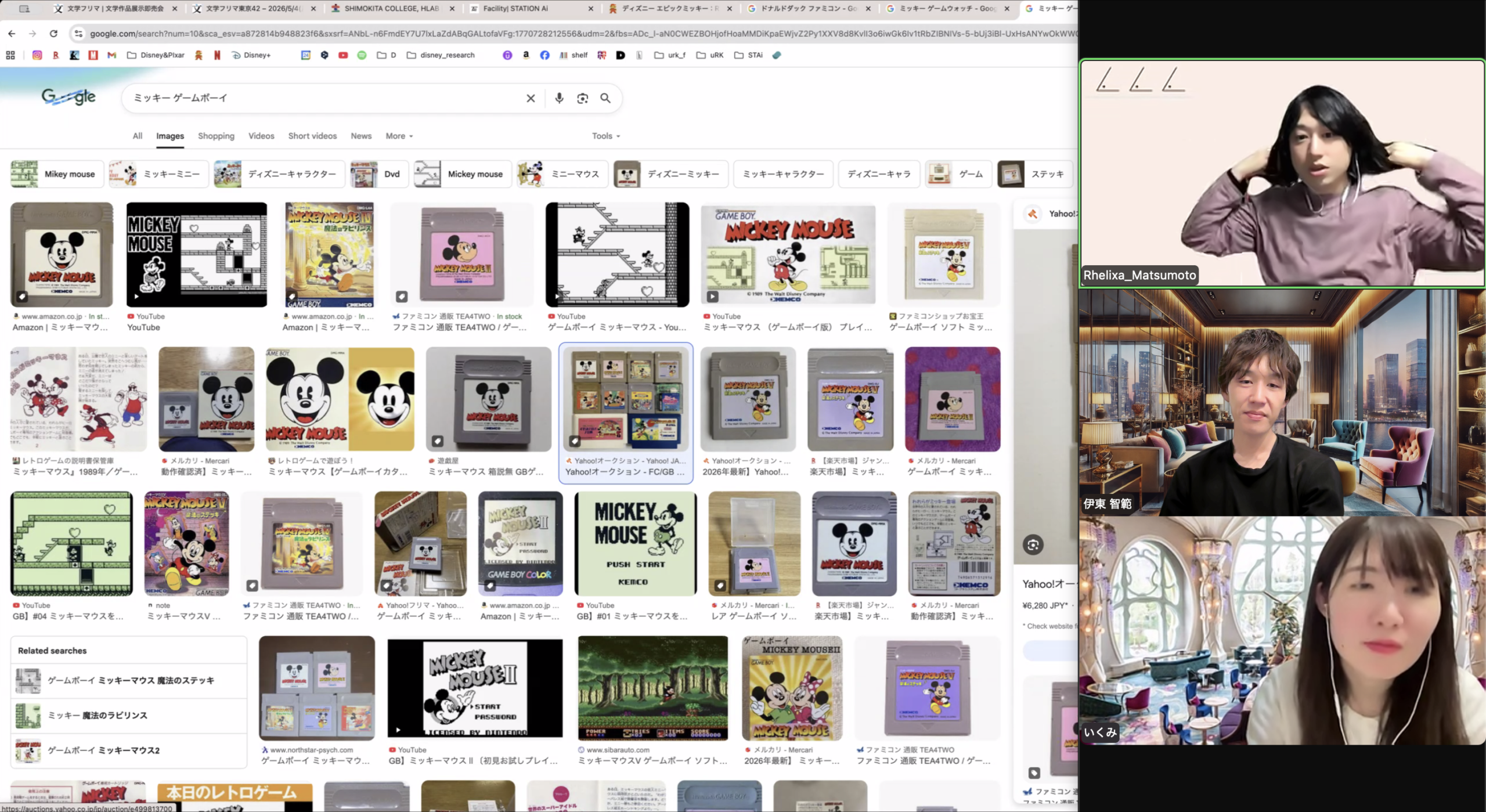
Task: Open Google Lens search by image
Action: tap(582, 98)
